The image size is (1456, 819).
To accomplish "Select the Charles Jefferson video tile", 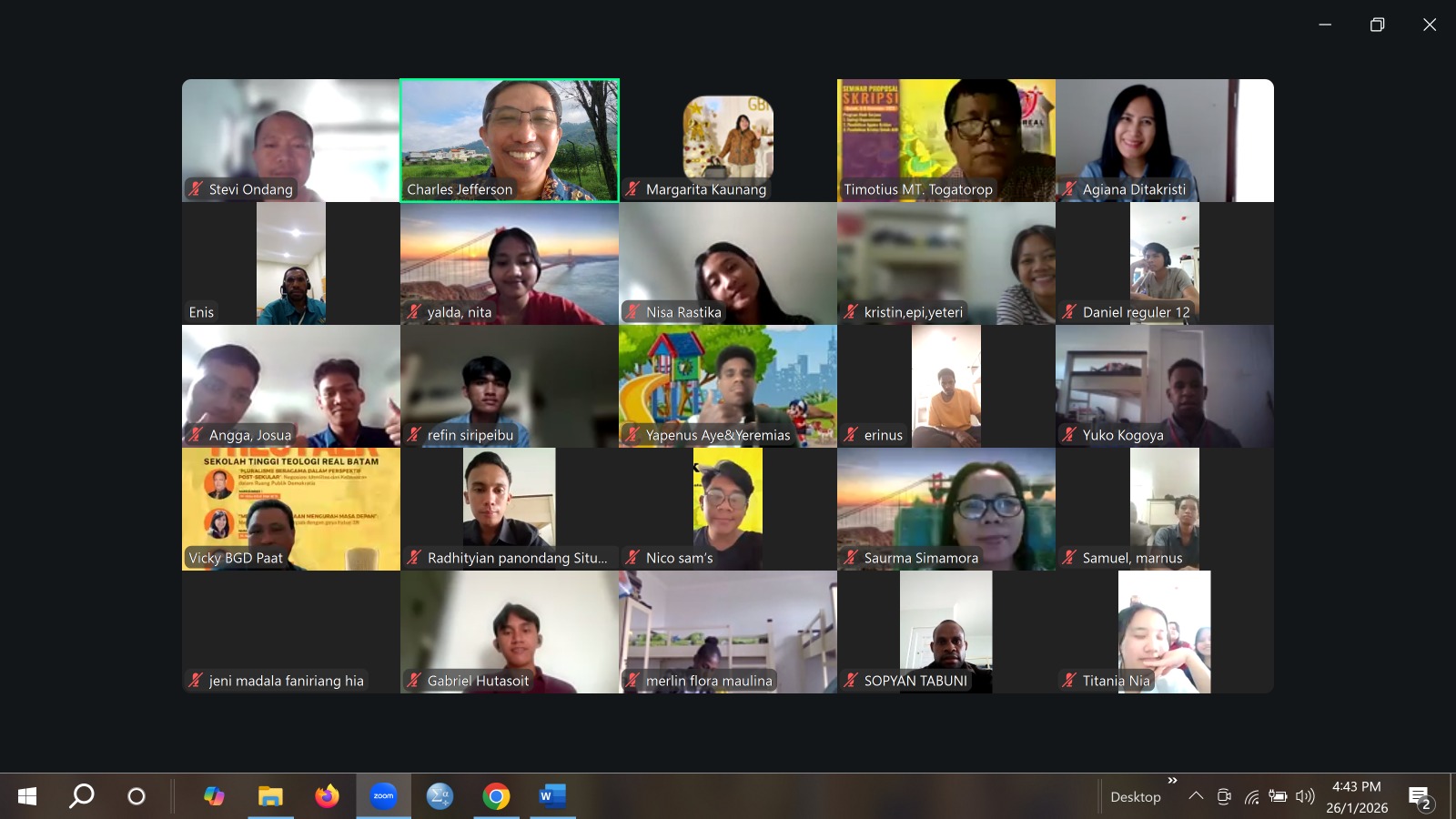I will (x=510, y=140).
